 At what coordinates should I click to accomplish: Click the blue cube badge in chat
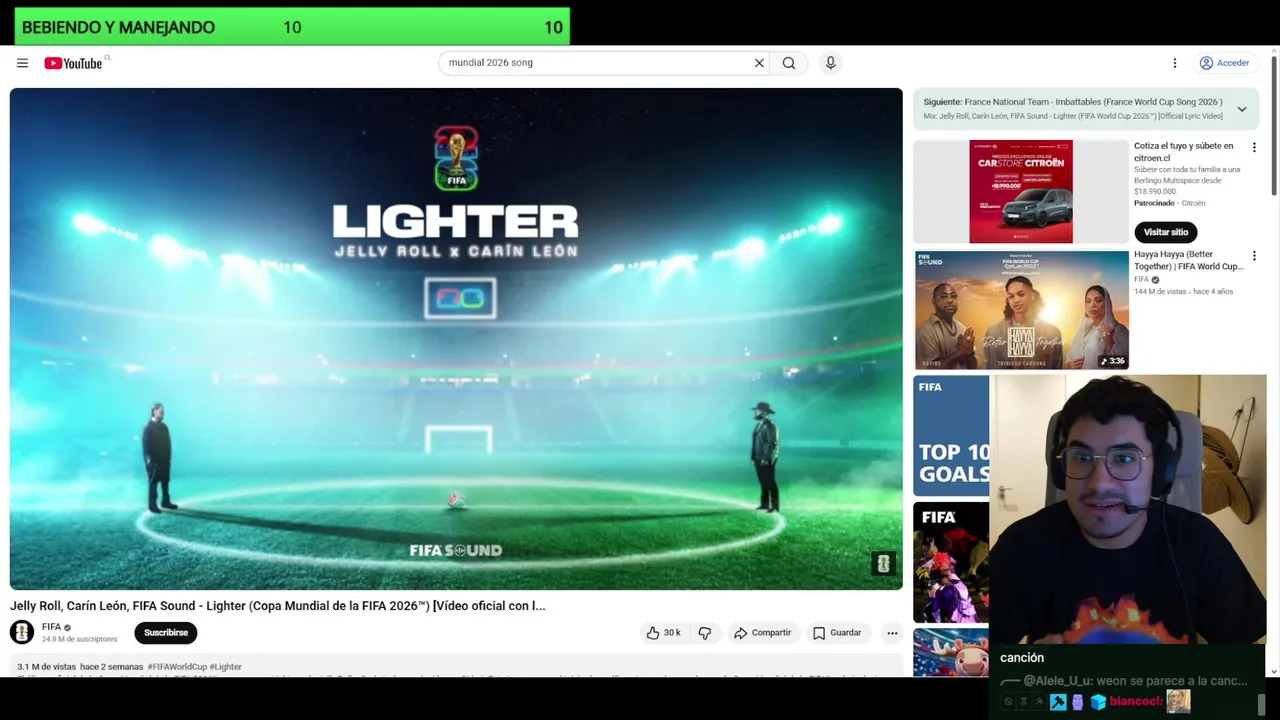coord(1098,702)
